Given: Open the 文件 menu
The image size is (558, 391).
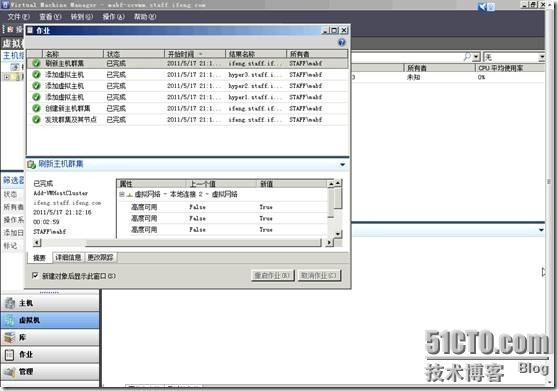Looking at the screenshot, I should click(19, 16).
